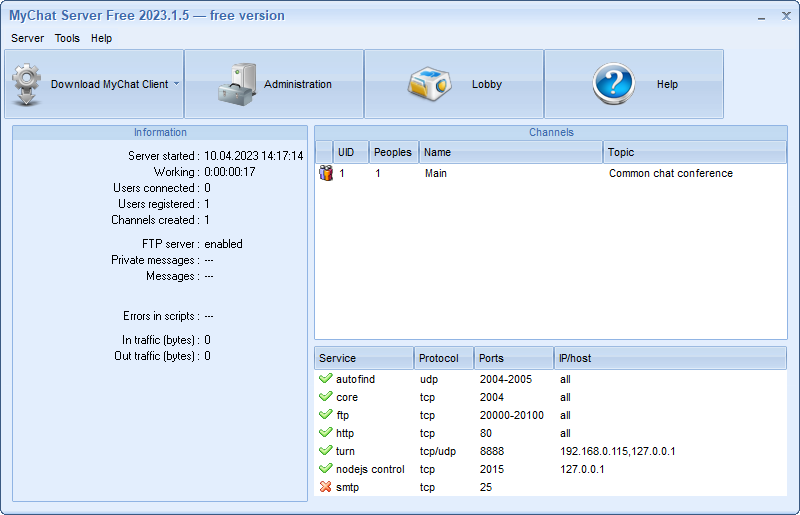Click the port value '25'
Viewport: 800px width, 515px height.
486,487
